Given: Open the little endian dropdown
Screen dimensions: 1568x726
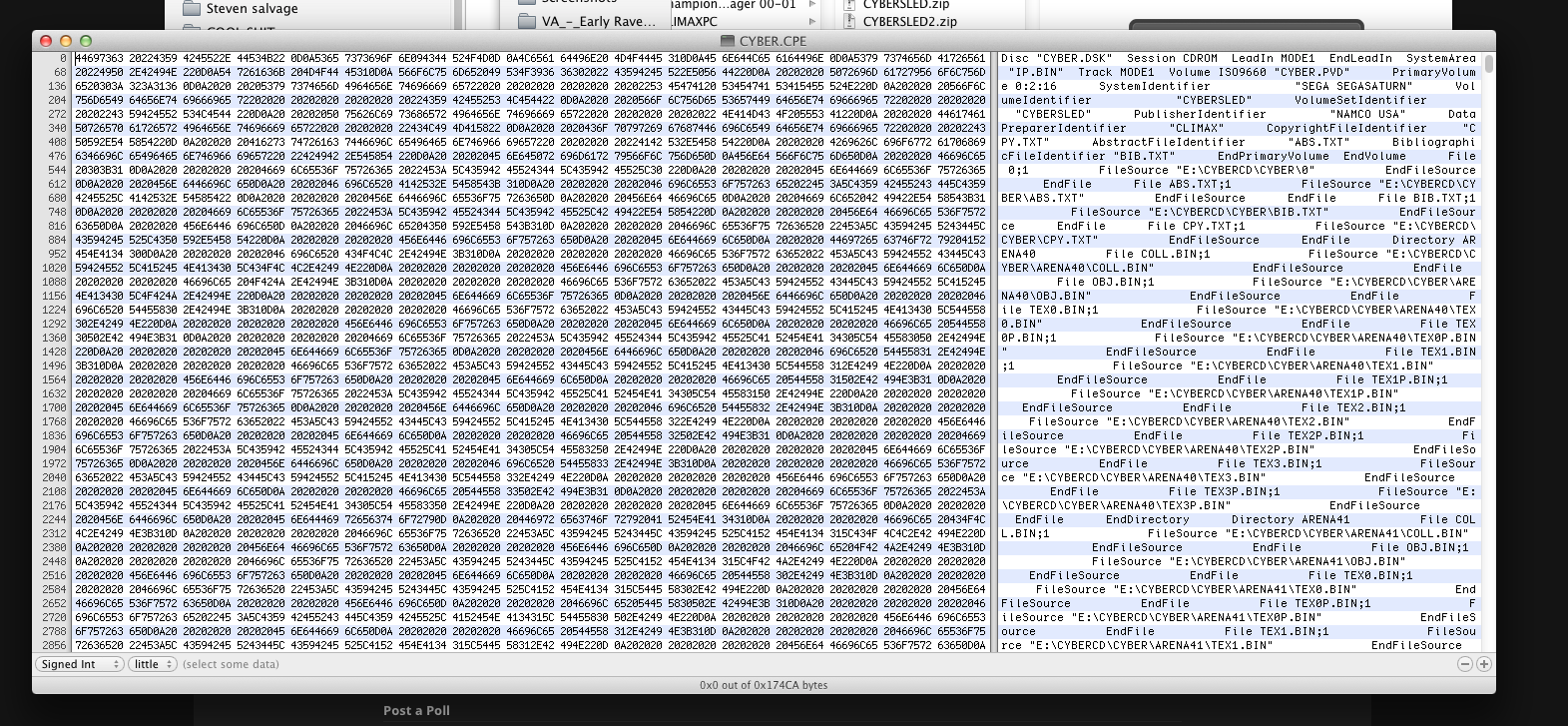Looking at the screenshot, I should point(152,664).
